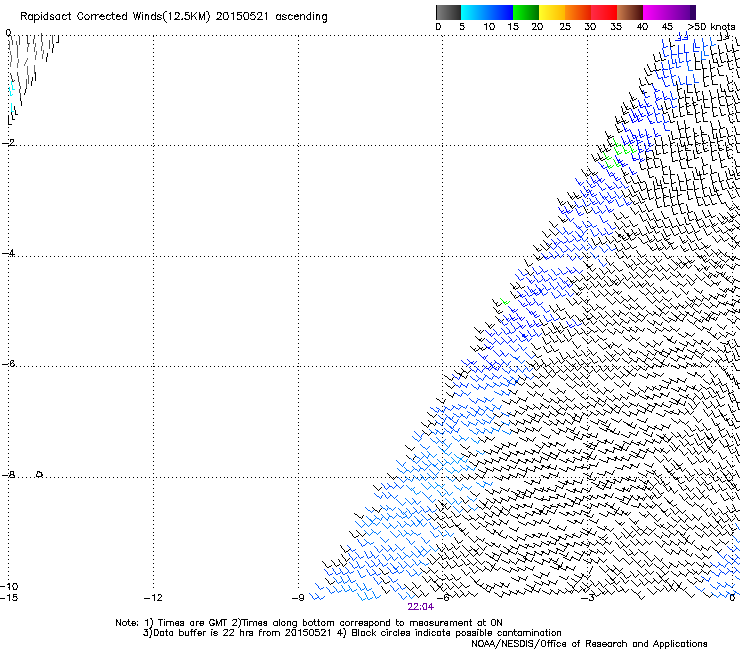Click the '40' colorbar tick label

(x=642, y=27)
